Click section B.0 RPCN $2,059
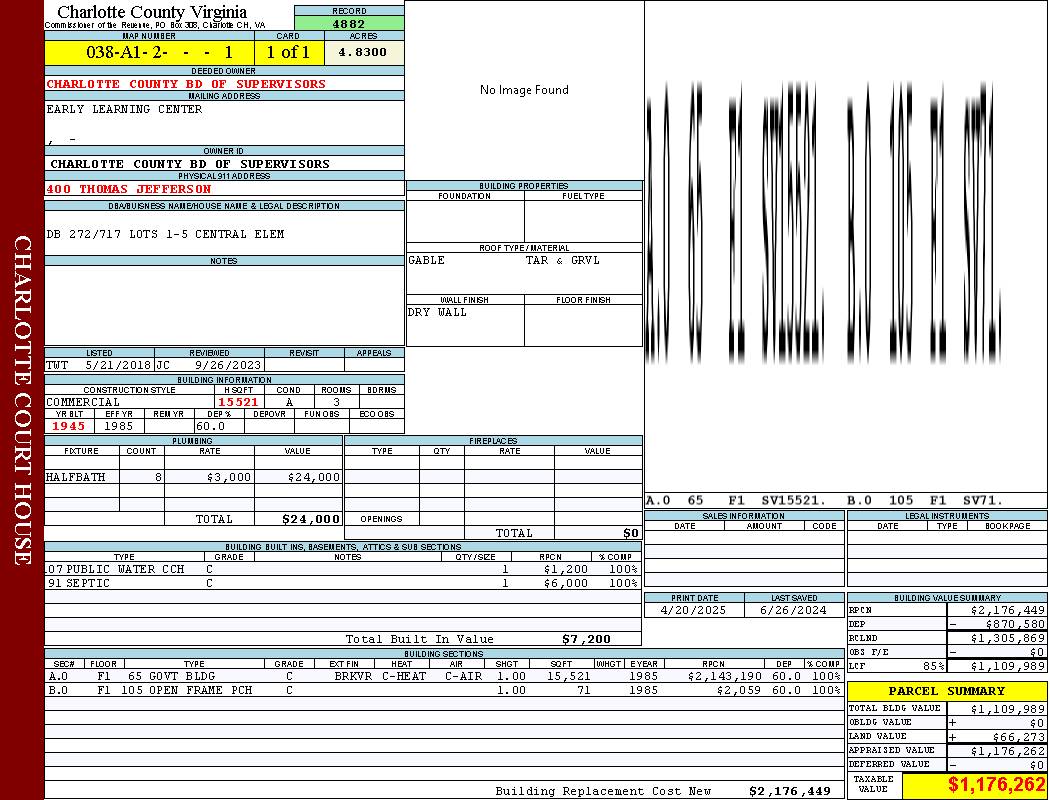Viewport: 1050px width, 800px height. (x=739, y=690)
